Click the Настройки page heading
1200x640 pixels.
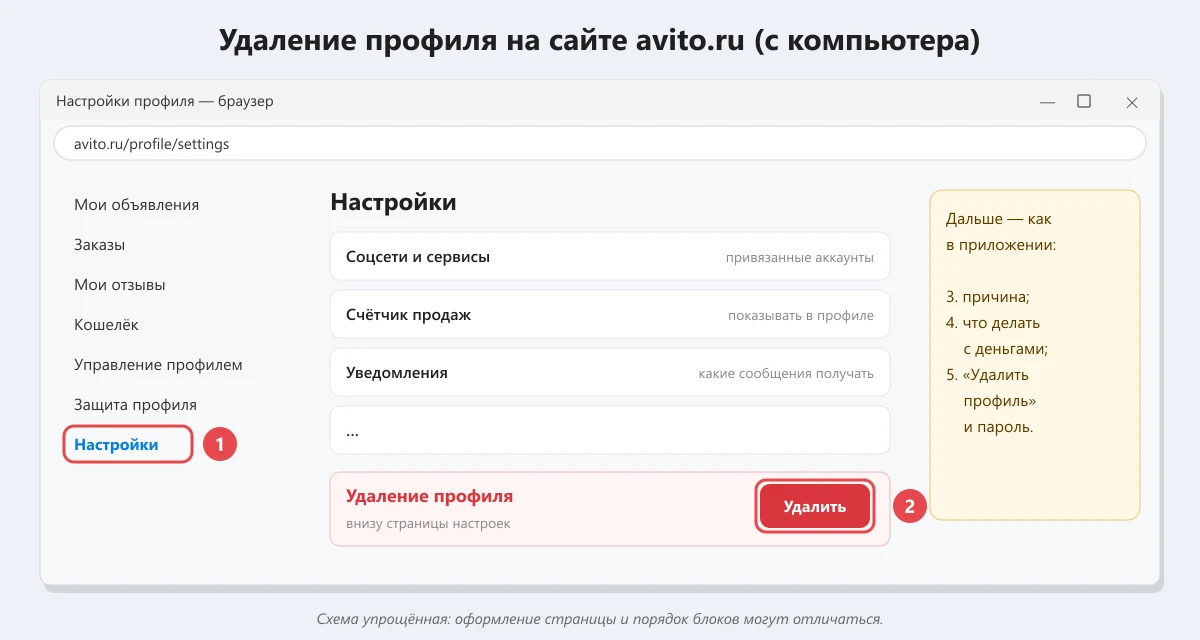tap(393, 202)
